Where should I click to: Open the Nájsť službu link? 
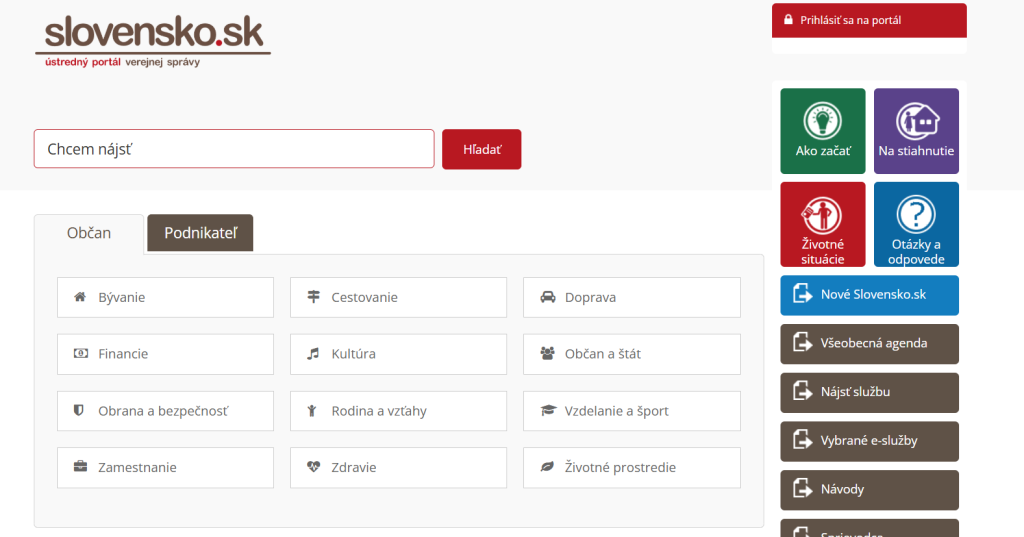[x=869, y=392]
